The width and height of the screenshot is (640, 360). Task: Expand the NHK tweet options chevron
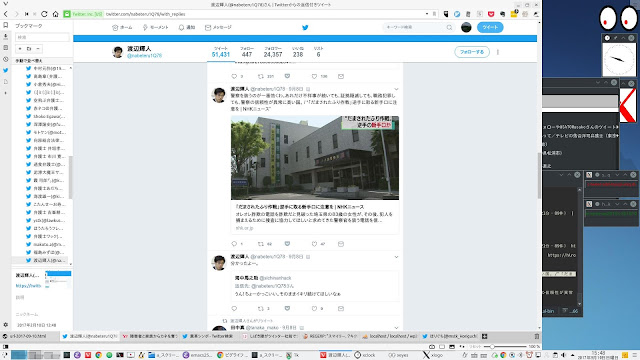396,89
